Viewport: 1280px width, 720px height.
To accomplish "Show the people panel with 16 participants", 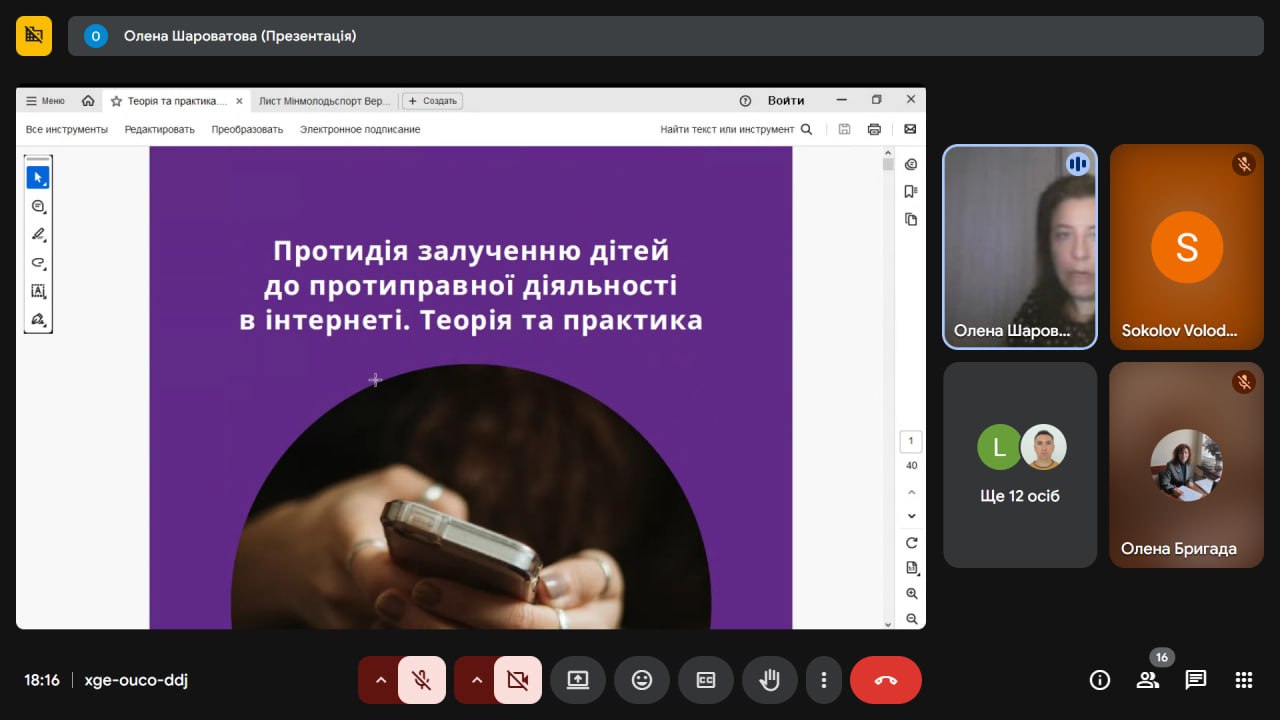I will pyautogui.click(x=1148, y=680).
